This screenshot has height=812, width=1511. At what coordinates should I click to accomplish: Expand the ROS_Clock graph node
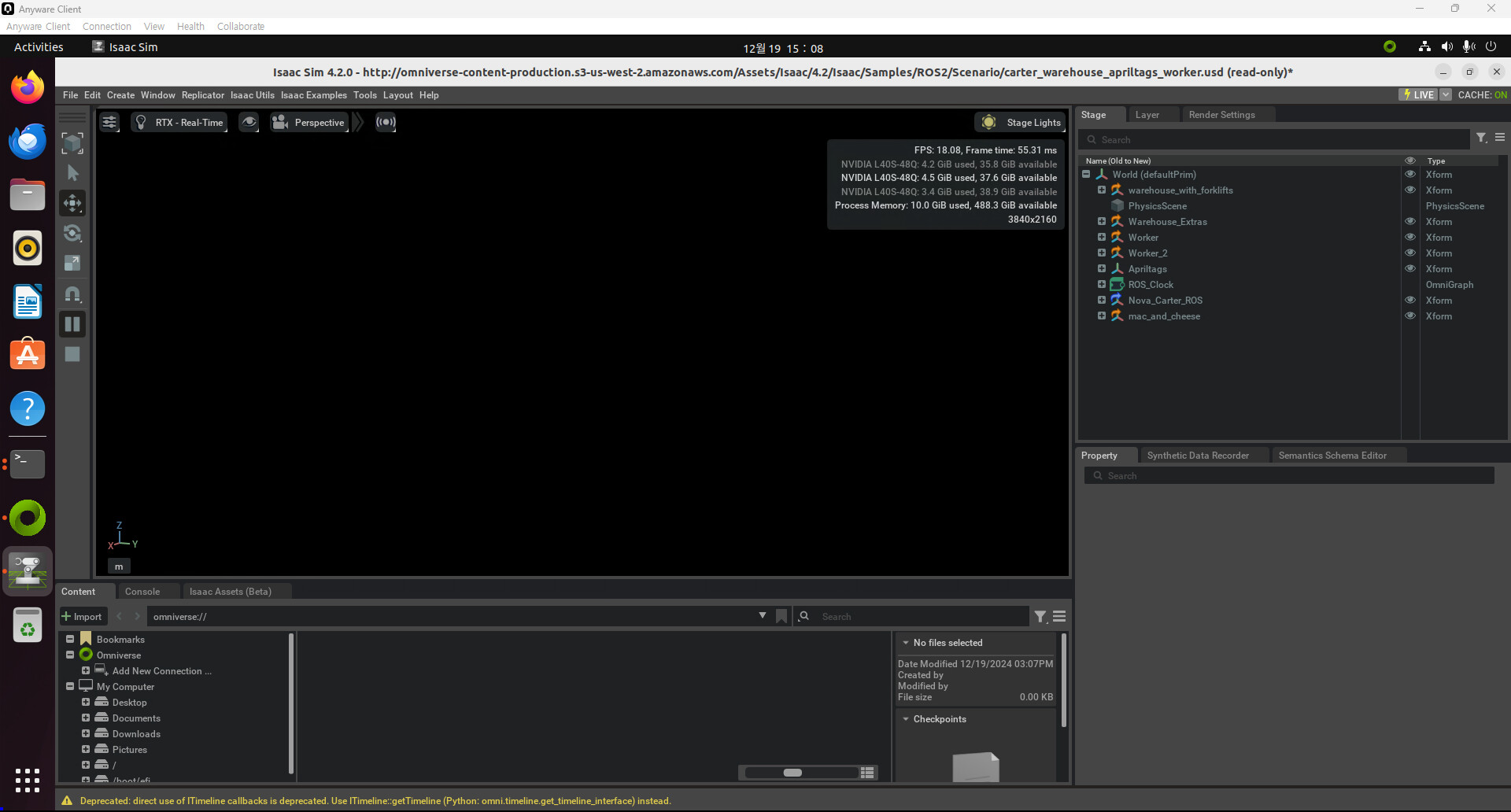pos(1102,285)
